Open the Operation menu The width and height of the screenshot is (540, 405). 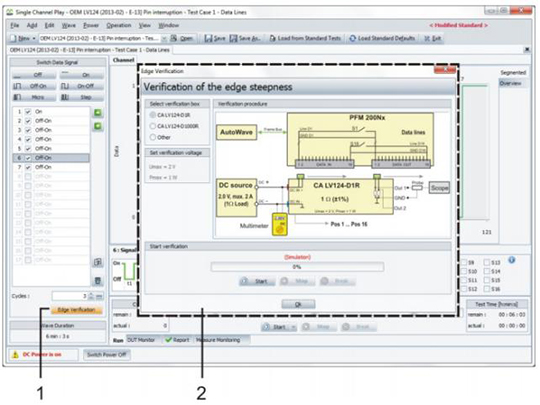119,25
